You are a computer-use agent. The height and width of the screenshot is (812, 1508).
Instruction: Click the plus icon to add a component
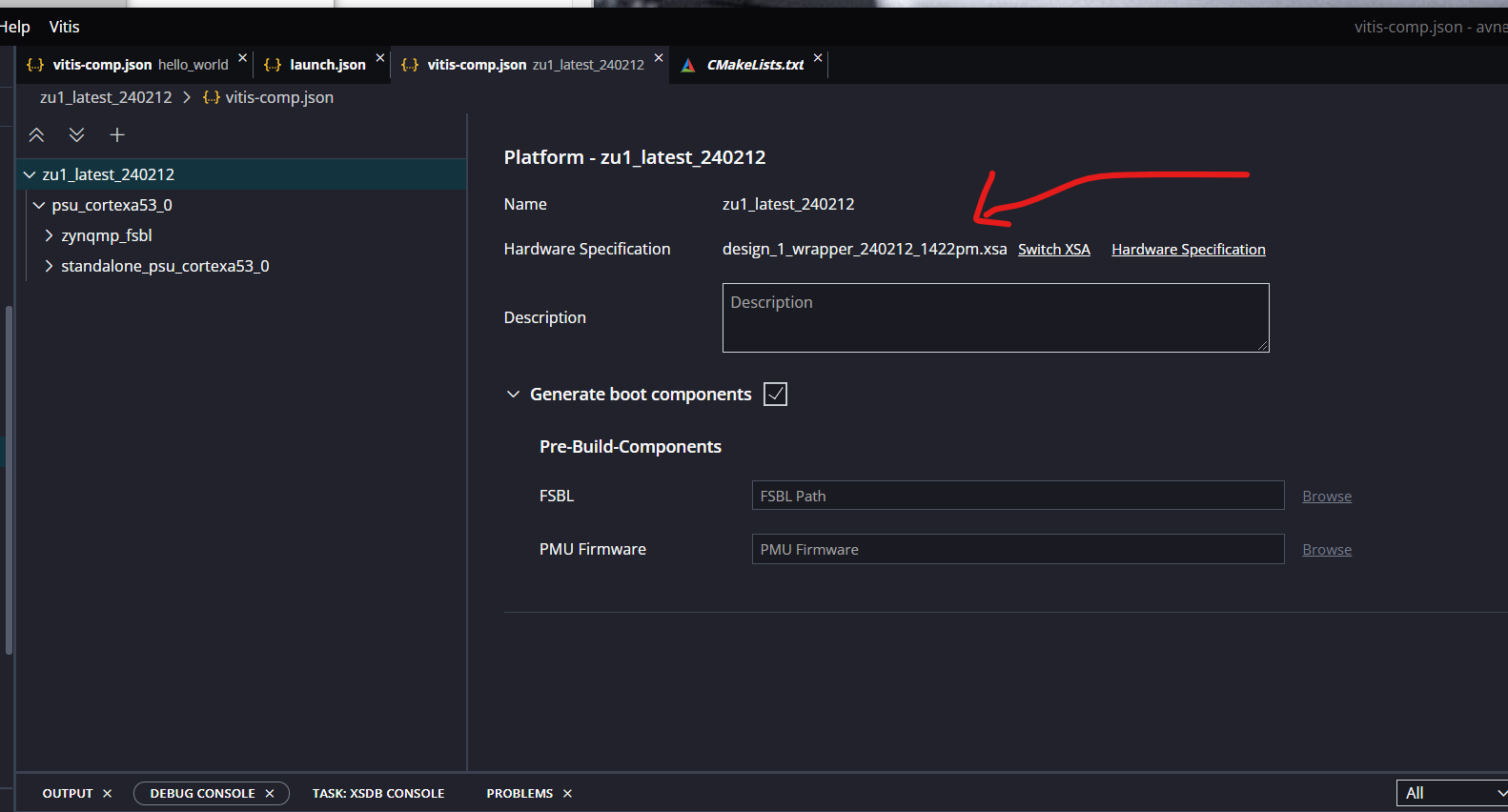click(117, 135)
